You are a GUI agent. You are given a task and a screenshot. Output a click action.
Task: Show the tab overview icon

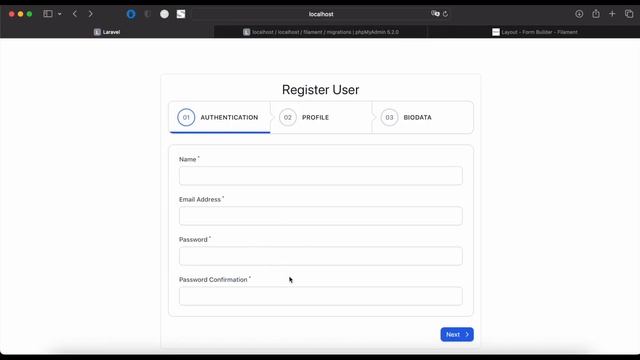coord(629,14)
